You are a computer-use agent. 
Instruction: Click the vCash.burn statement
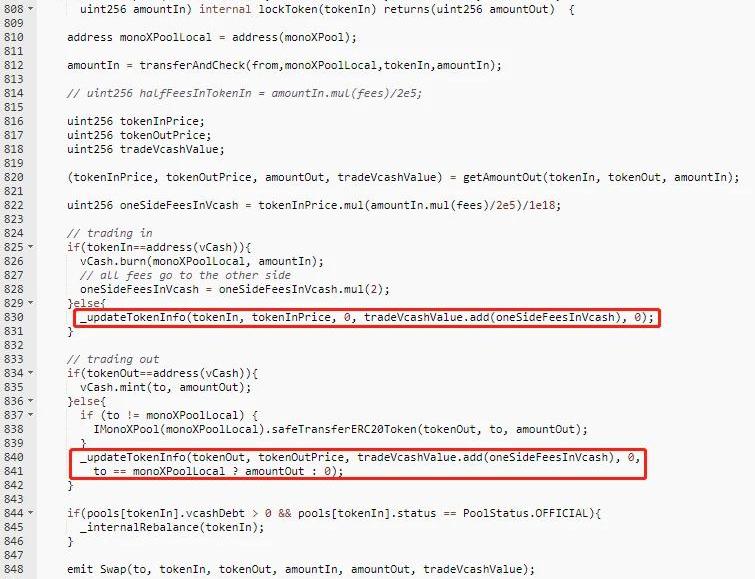202,261
